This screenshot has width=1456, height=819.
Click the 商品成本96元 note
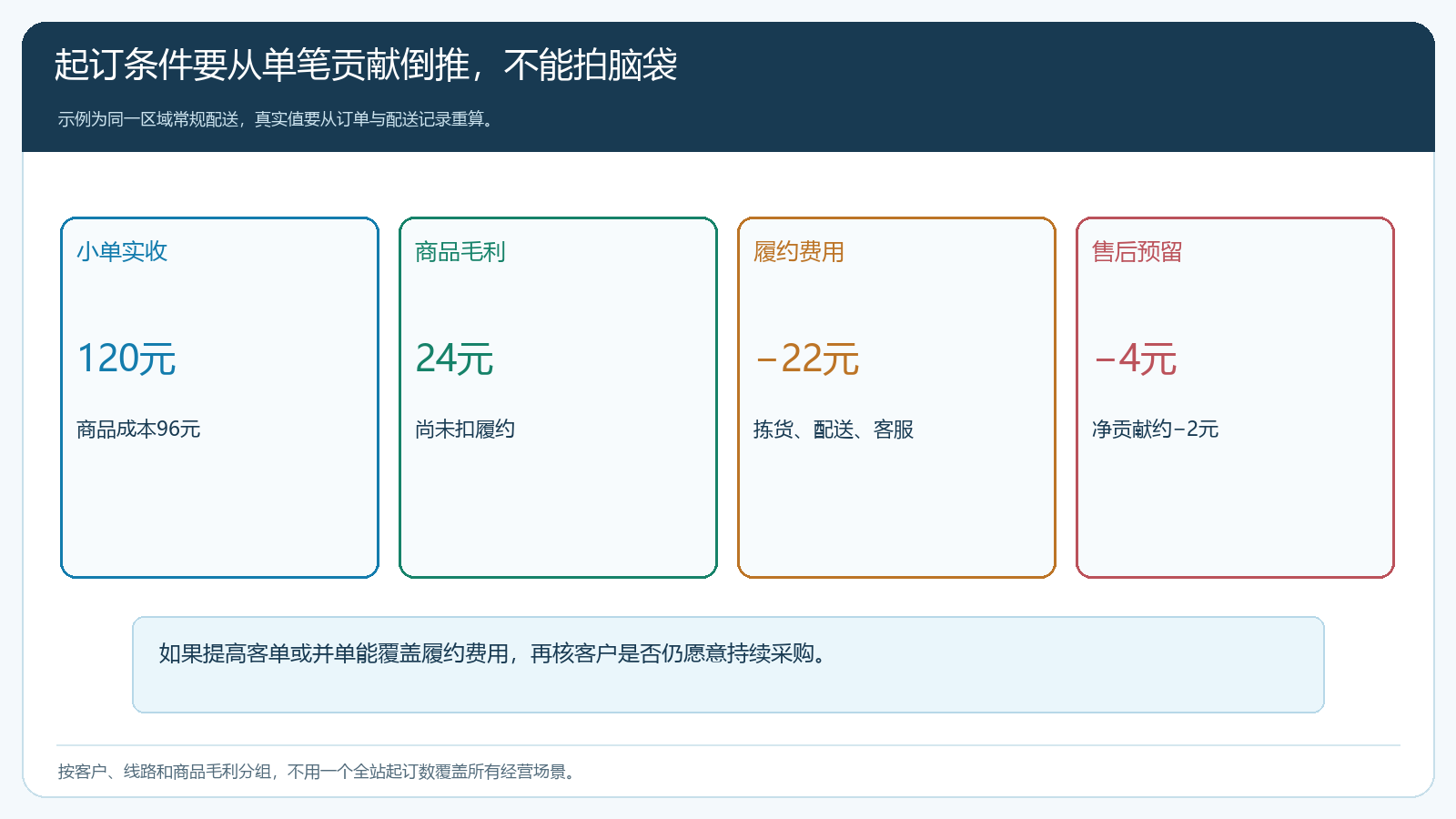click(138, 429)
